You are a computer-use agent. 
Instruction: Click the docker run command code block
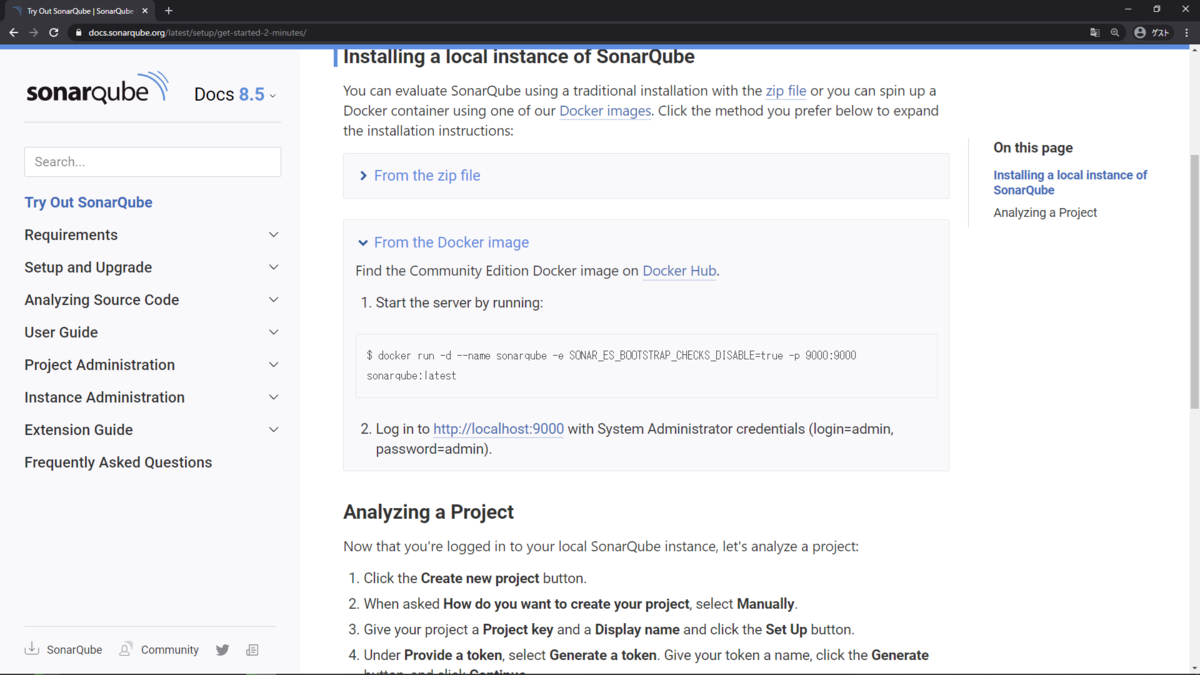(646, 365)
